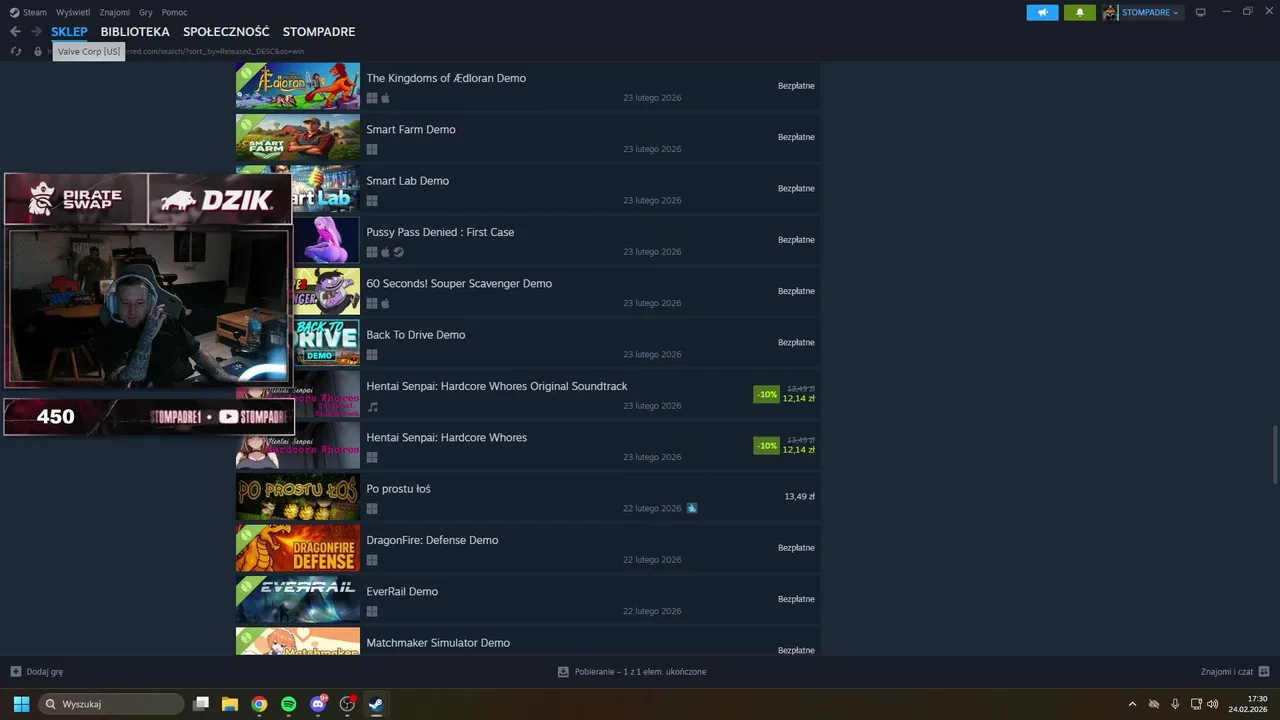The height and width of the screenshot is (720, 1280).
Task: Open the Po prostu łoś listing
Action: pos(528,497)
